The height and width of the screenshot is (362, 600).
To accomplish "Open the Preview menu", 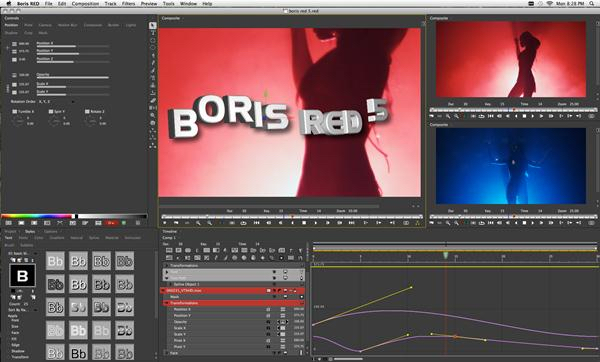I will 149,3.
